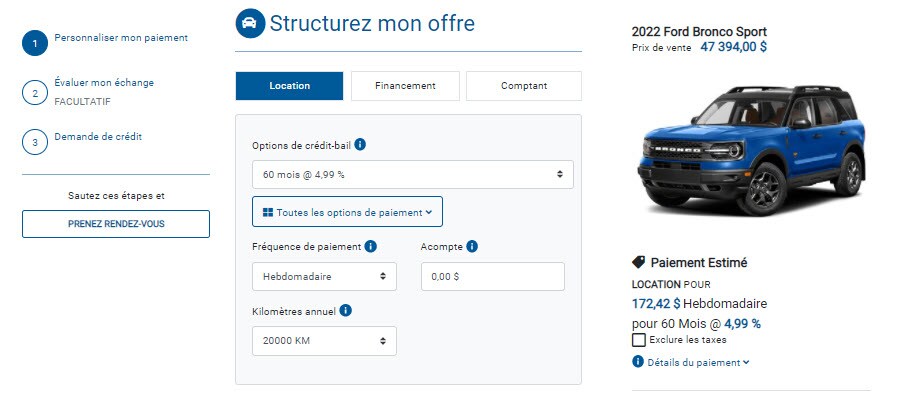The width and height of the screenshot is (903, 393).
Task: Expand the Détails du paiement link
Action: click(x=698, y=362)
